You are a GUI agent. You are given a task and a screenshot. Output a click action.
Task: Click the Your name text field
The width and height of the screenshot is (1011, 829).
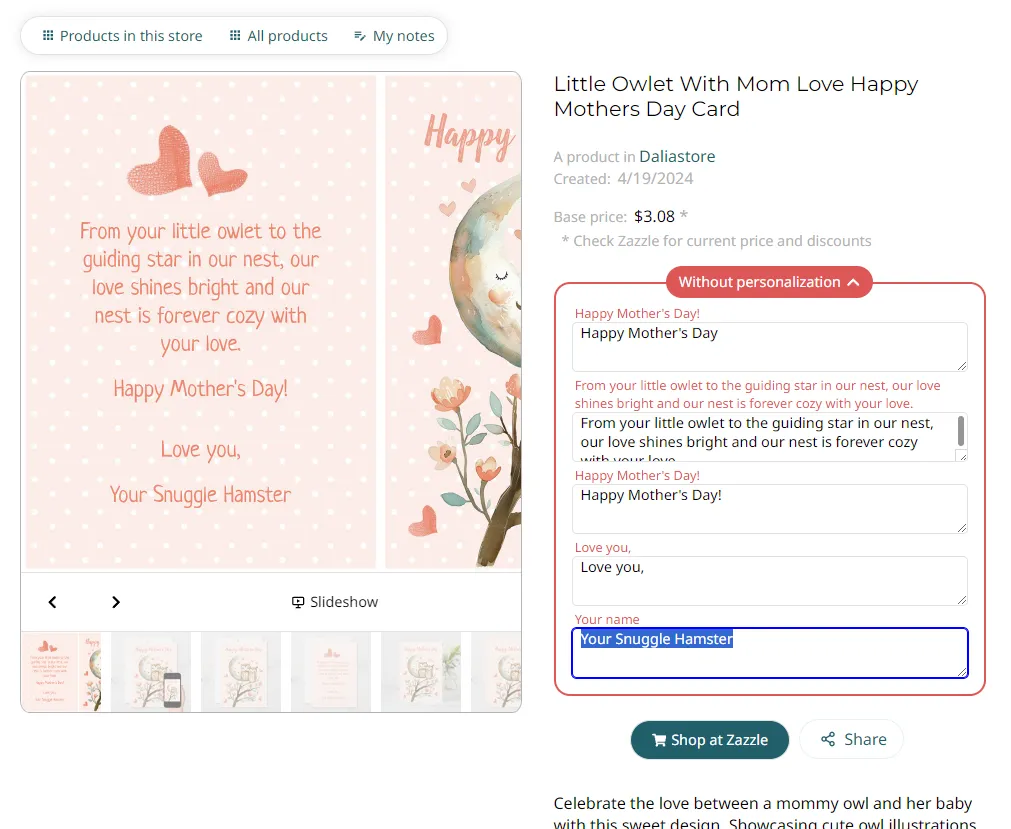click(x=769, y=653)
